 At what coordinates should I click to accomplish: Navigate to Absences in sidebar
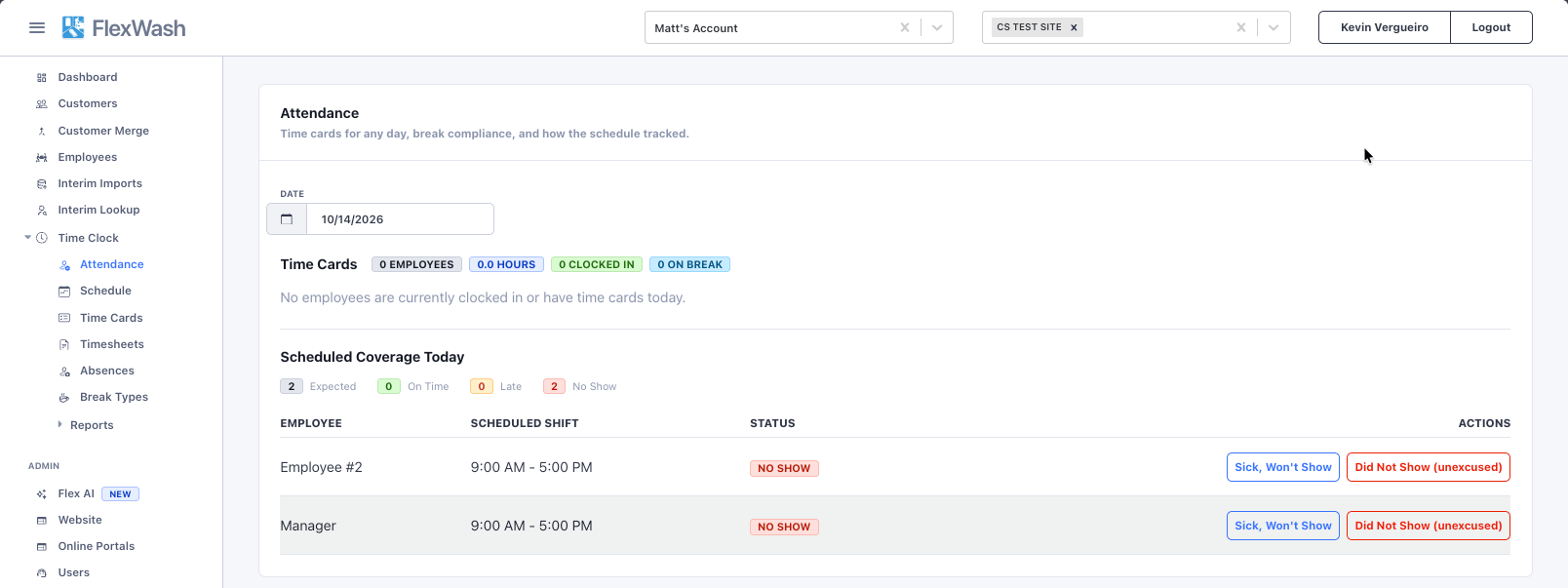(107, 371)
